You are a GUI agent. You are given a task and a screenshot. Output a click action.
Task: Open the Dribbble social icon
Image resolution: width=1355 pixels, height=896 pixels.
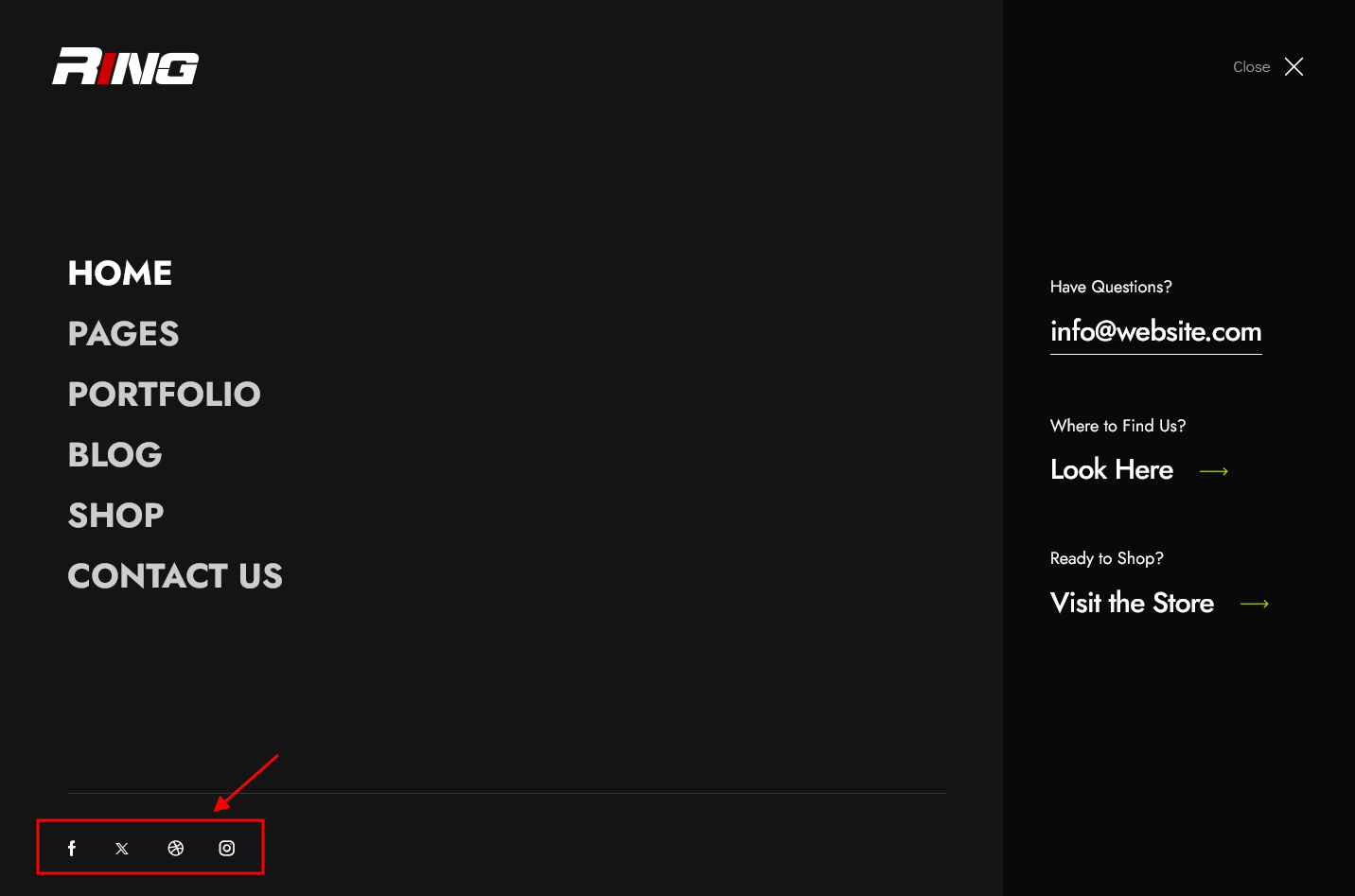click(176, 848)
